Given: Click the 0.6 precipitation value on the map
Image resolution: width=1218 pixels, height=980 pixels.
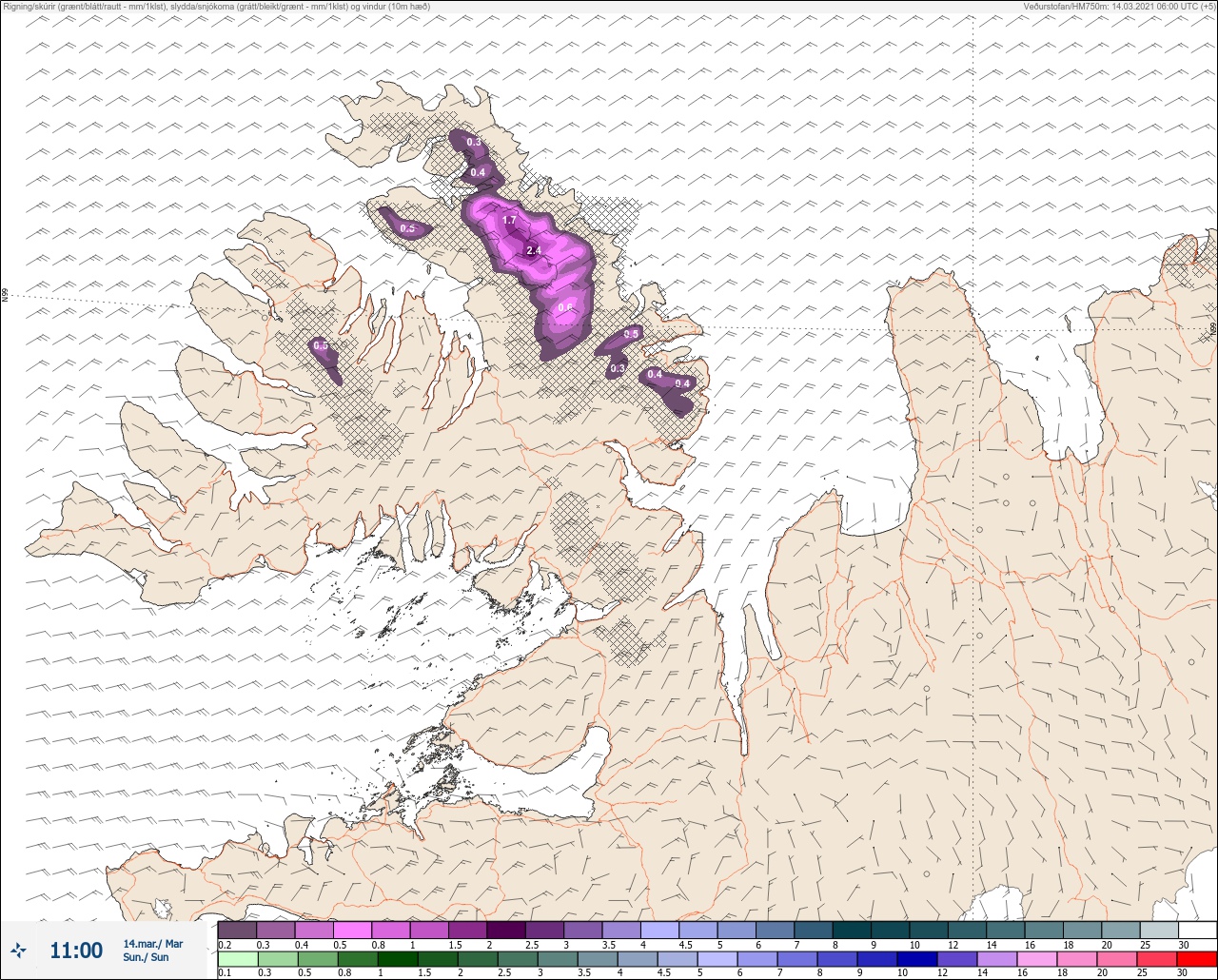Looking at the screenshot, I should point(565,306).
